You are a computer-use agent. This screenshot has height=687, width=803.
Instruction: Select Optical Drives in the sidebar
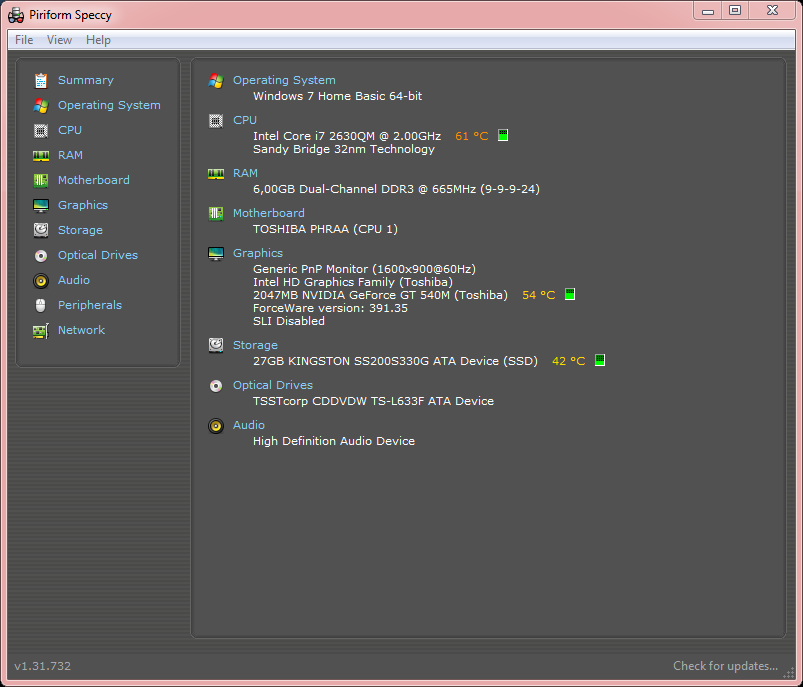click(x=97, y=255)
